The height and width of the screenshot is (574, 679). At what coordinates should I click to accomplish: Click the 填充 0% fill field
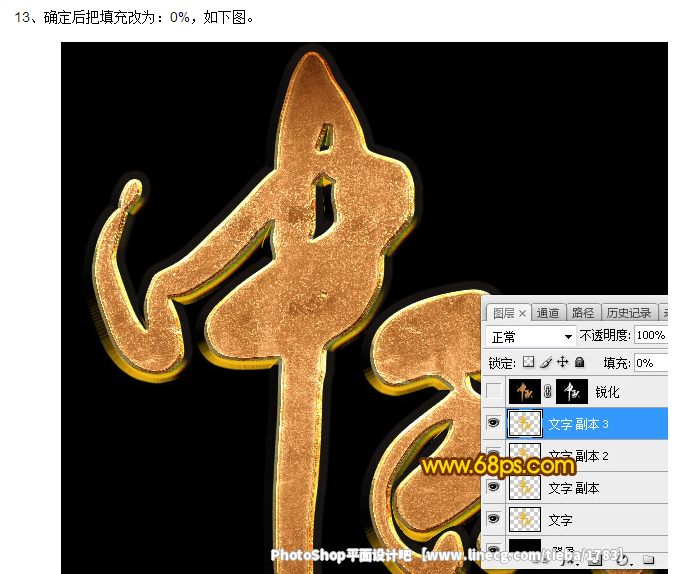click(650, 362)
